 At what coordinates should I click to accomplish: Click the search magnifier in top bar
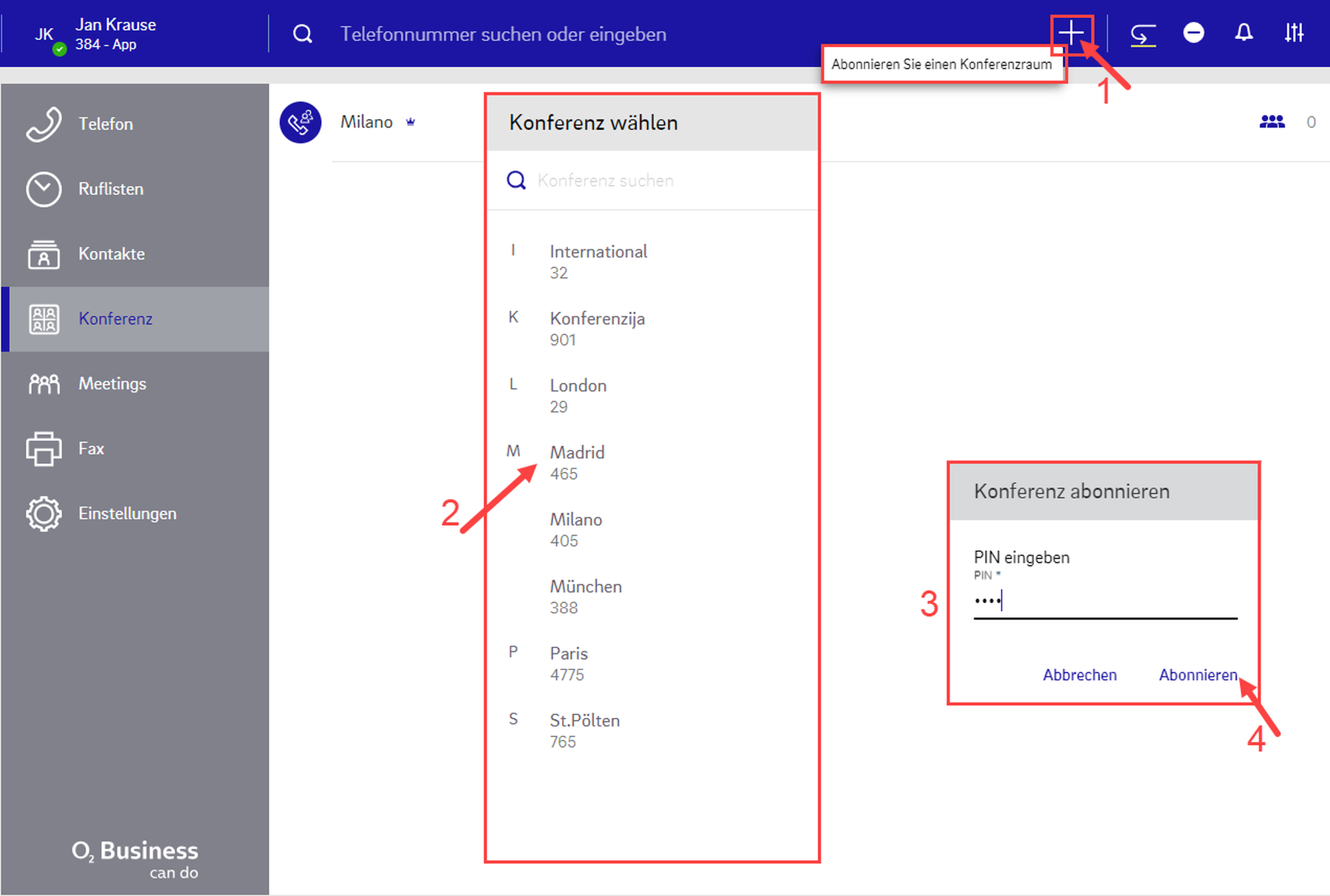[303, 34]
